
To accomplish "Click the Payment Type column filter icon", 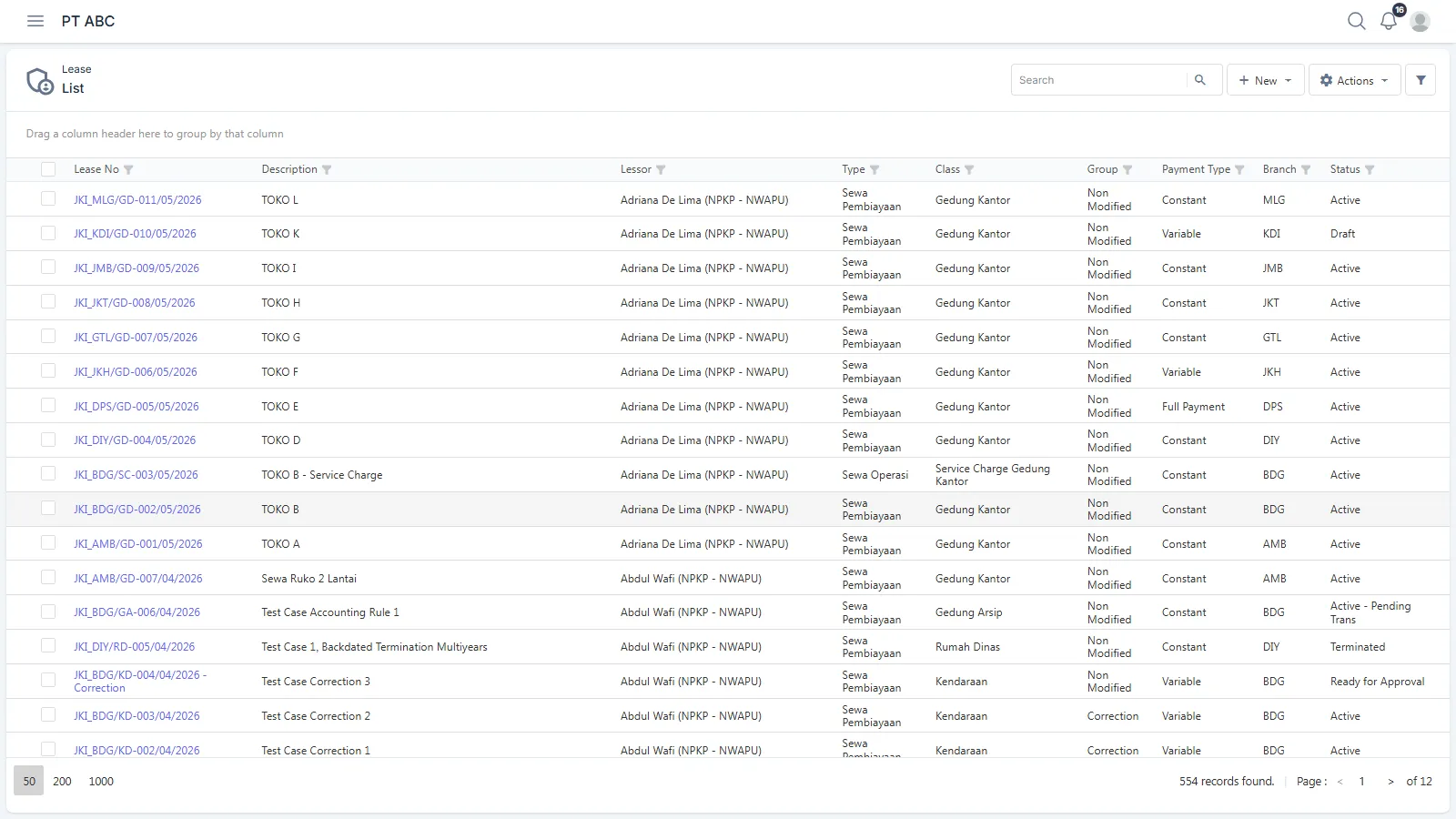I will point(1239,170).
